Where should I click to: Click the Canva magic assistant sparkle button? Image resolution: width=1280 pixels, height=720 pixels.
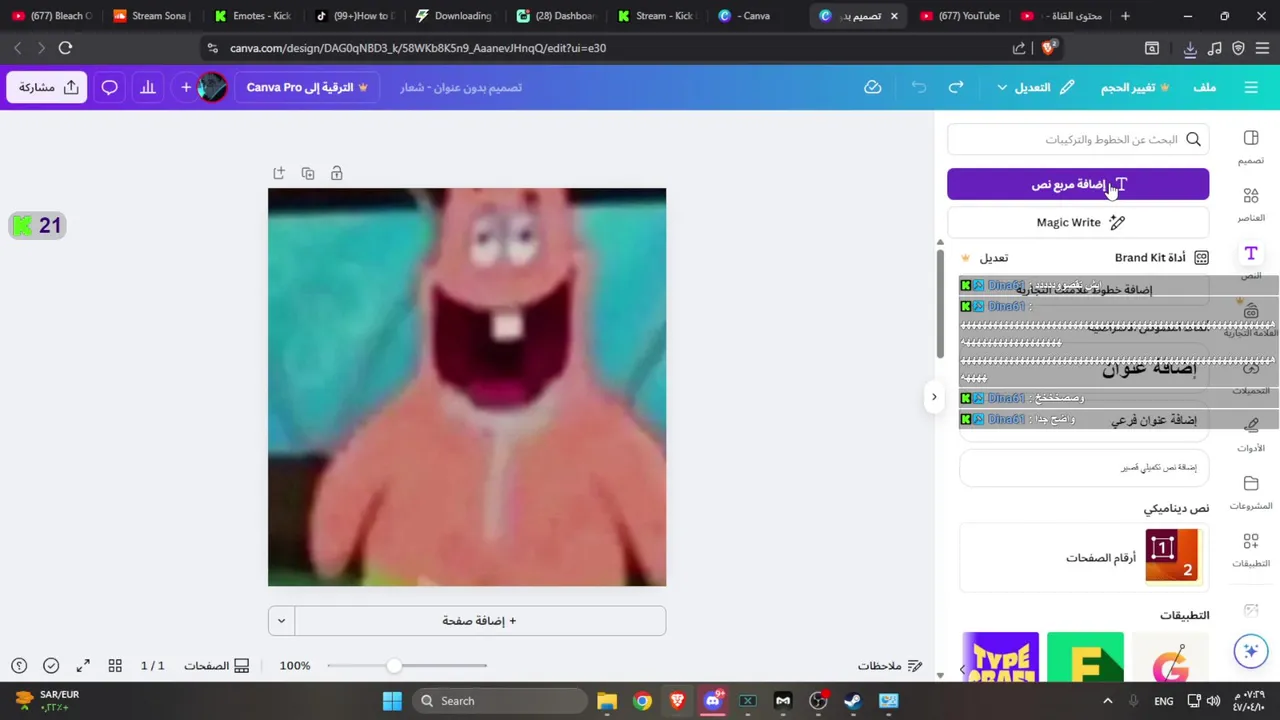[1251, 651]
